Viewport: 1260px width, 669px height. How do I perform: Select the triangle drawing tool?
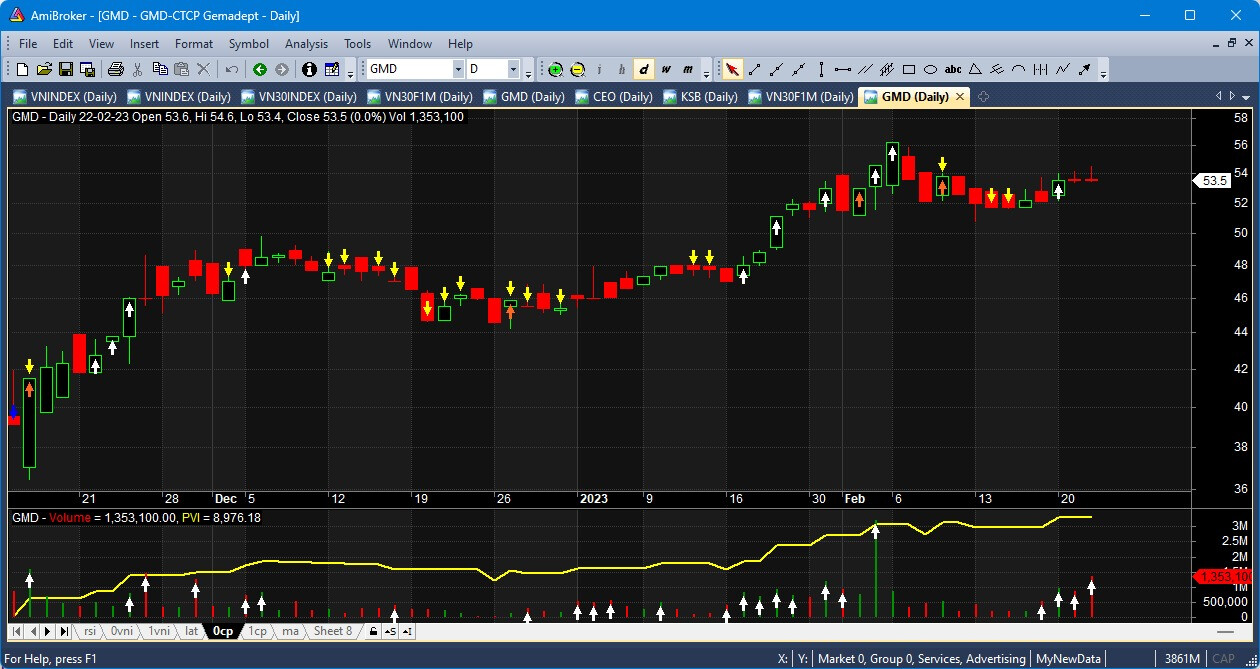[975, 69]
